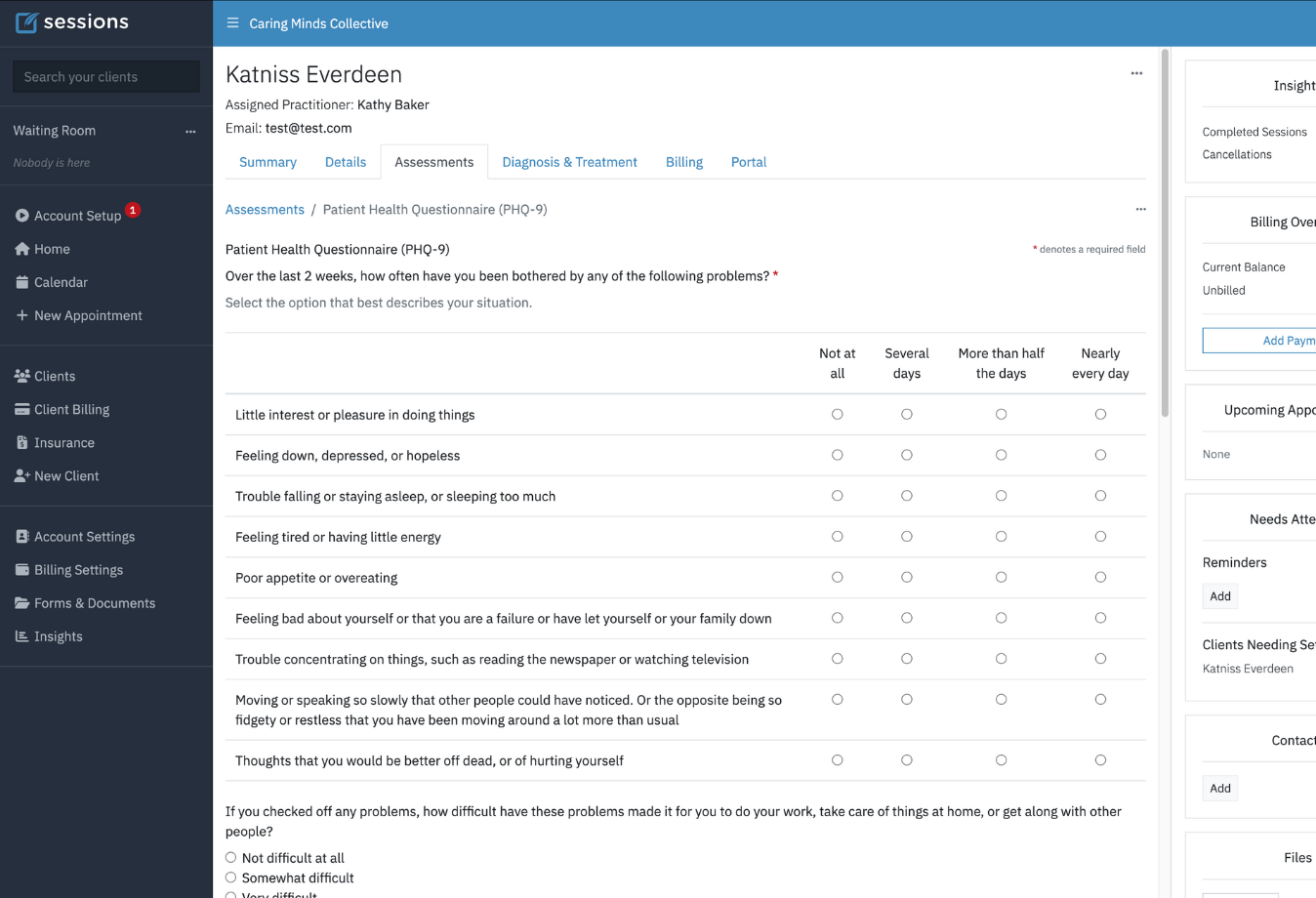1316x898 pixels.
Task: Click the Account Settings badge icon
Action: point(22,536)
